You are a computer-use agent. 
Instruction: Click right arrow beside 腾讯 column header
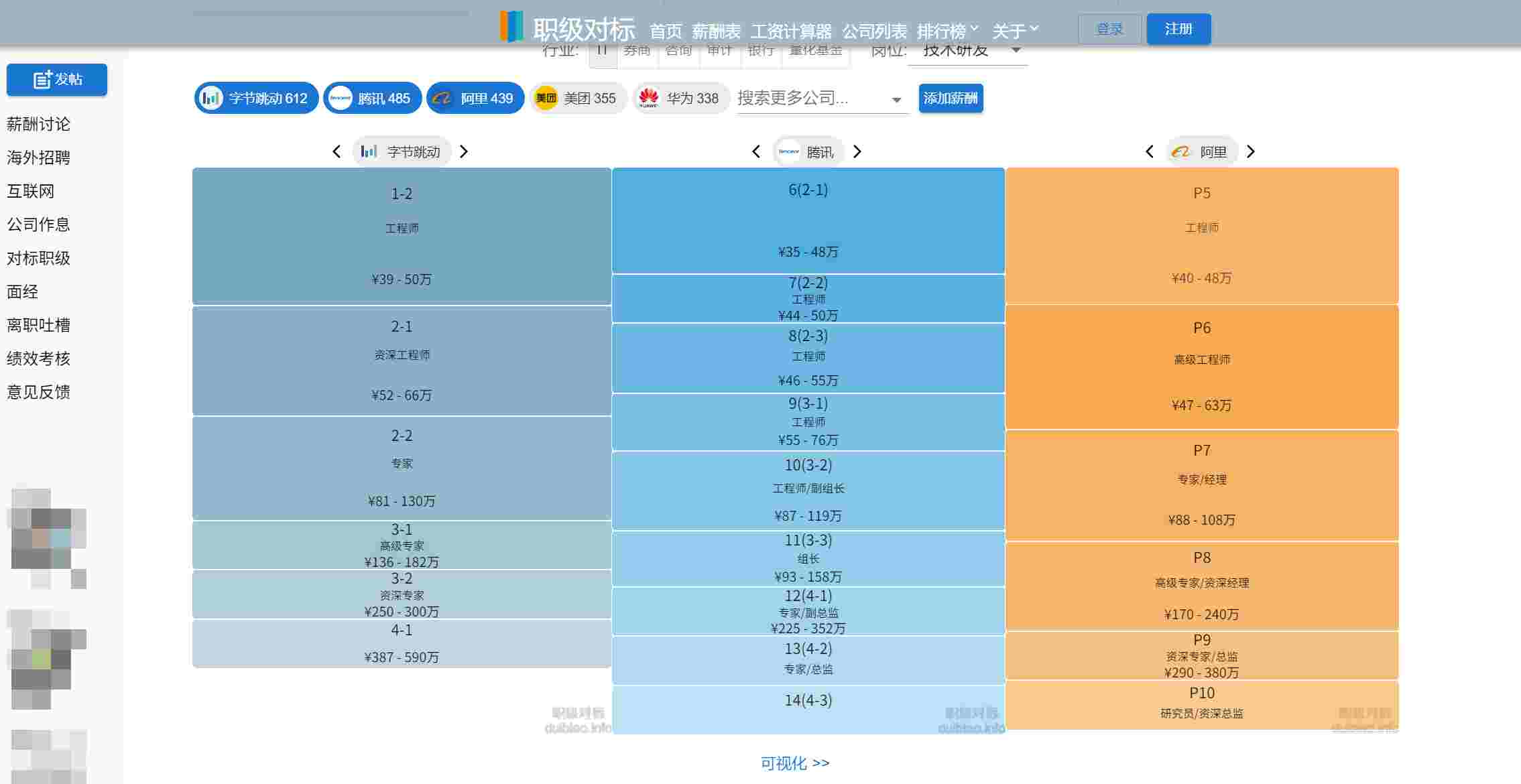coord(857,151)
